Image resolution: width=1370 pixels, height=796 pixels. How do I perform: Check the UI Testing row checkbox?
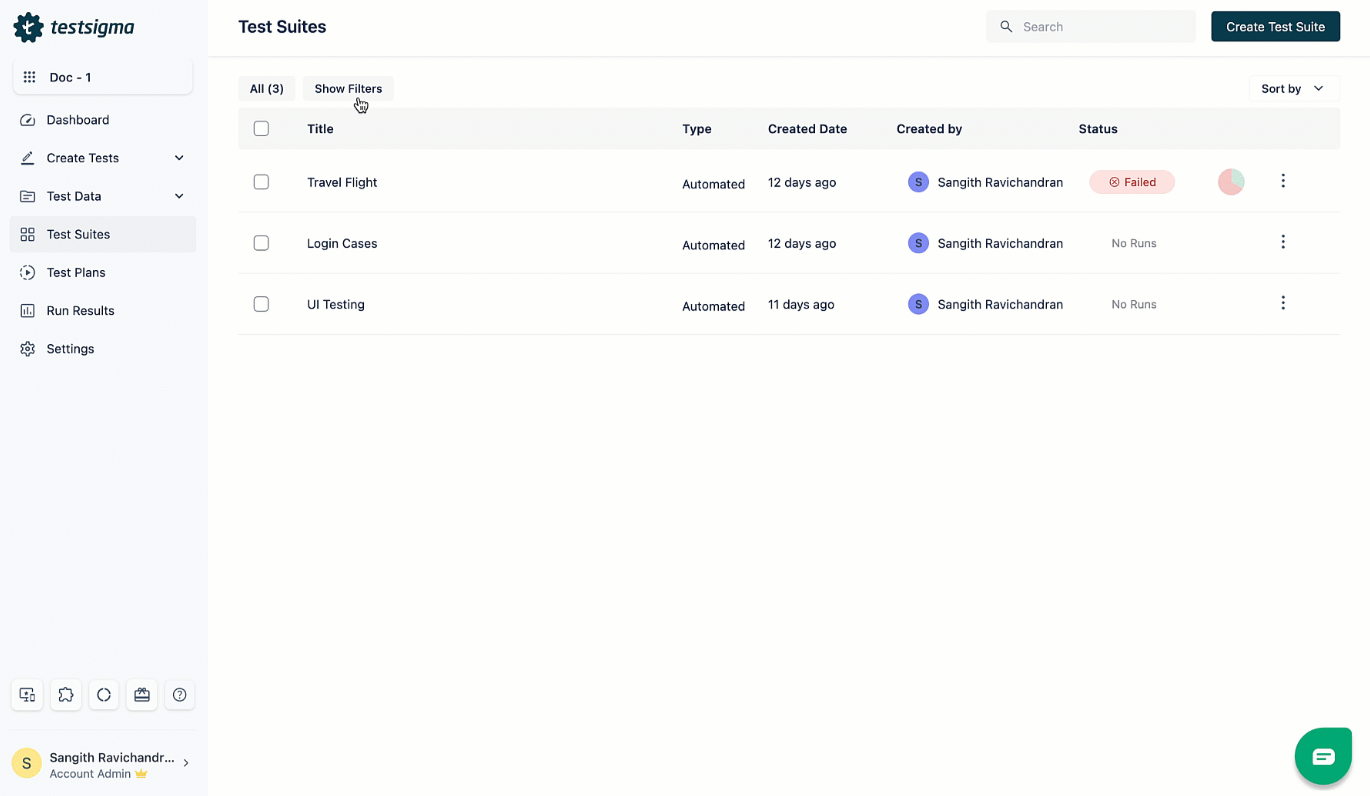pyautogui.click(x=261, y=304)
